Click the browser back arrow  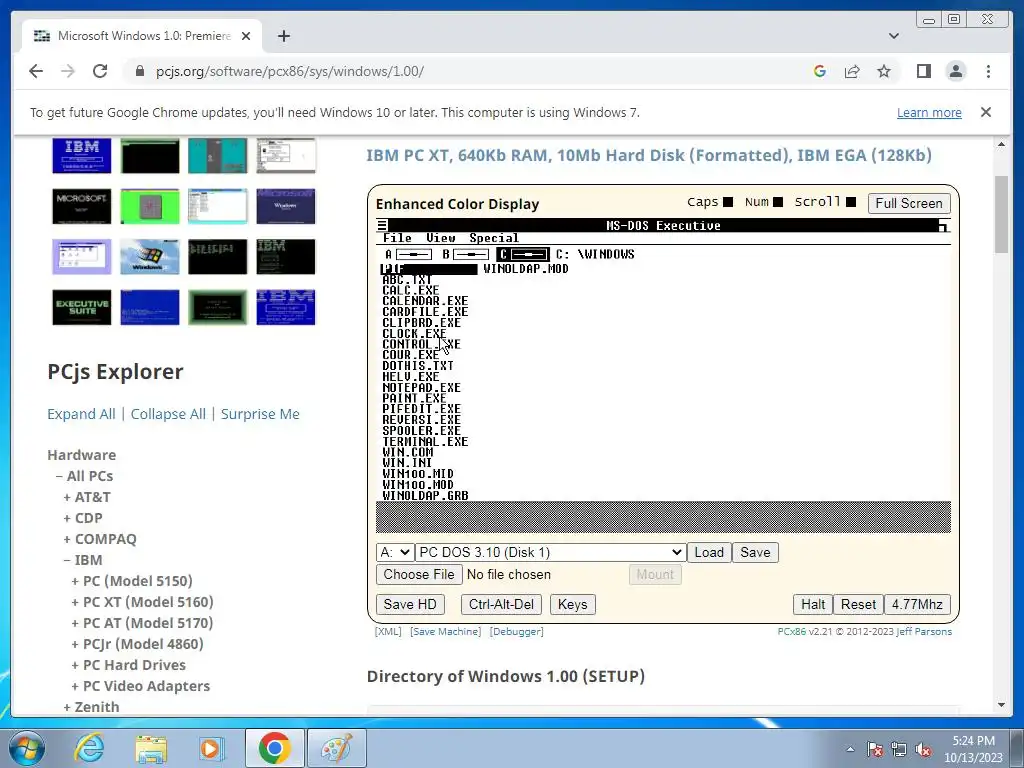(x=36, y=71)
